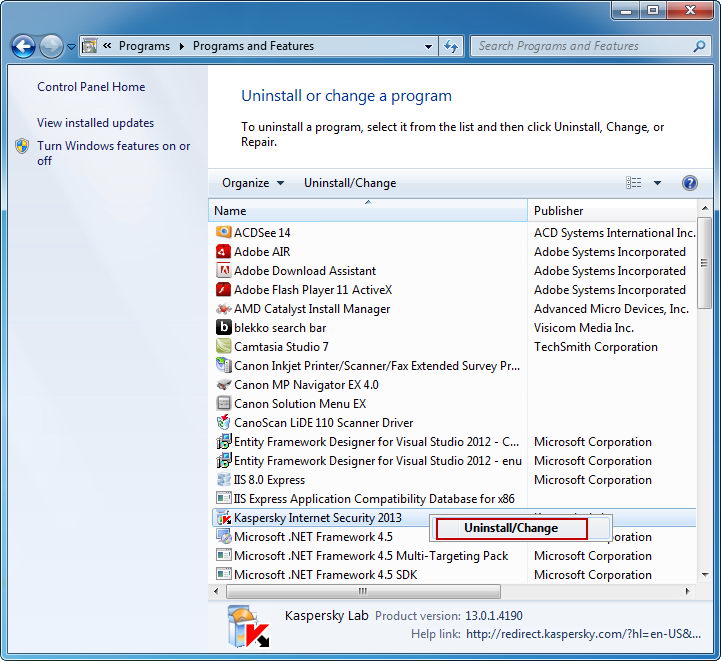Open help with the blue question mark
Screen dimensions: 721x661
689,183
